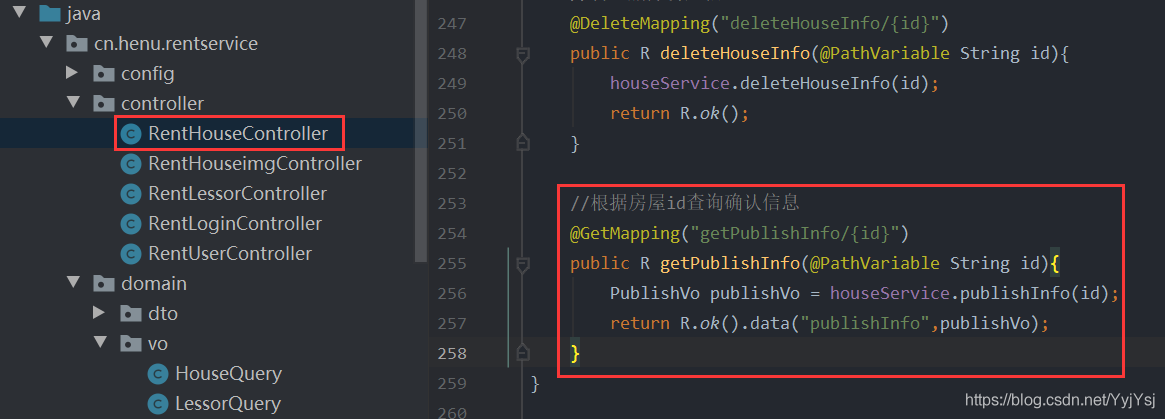Click the vo package folder icon
Viewport: 1165px width, 419px height.
click(130, 343)
